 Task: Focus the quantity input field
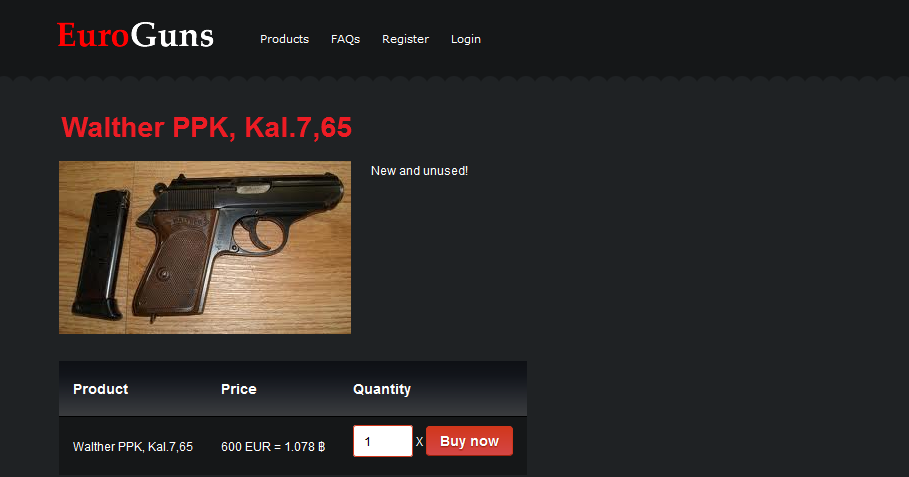(x=383, y=441)
